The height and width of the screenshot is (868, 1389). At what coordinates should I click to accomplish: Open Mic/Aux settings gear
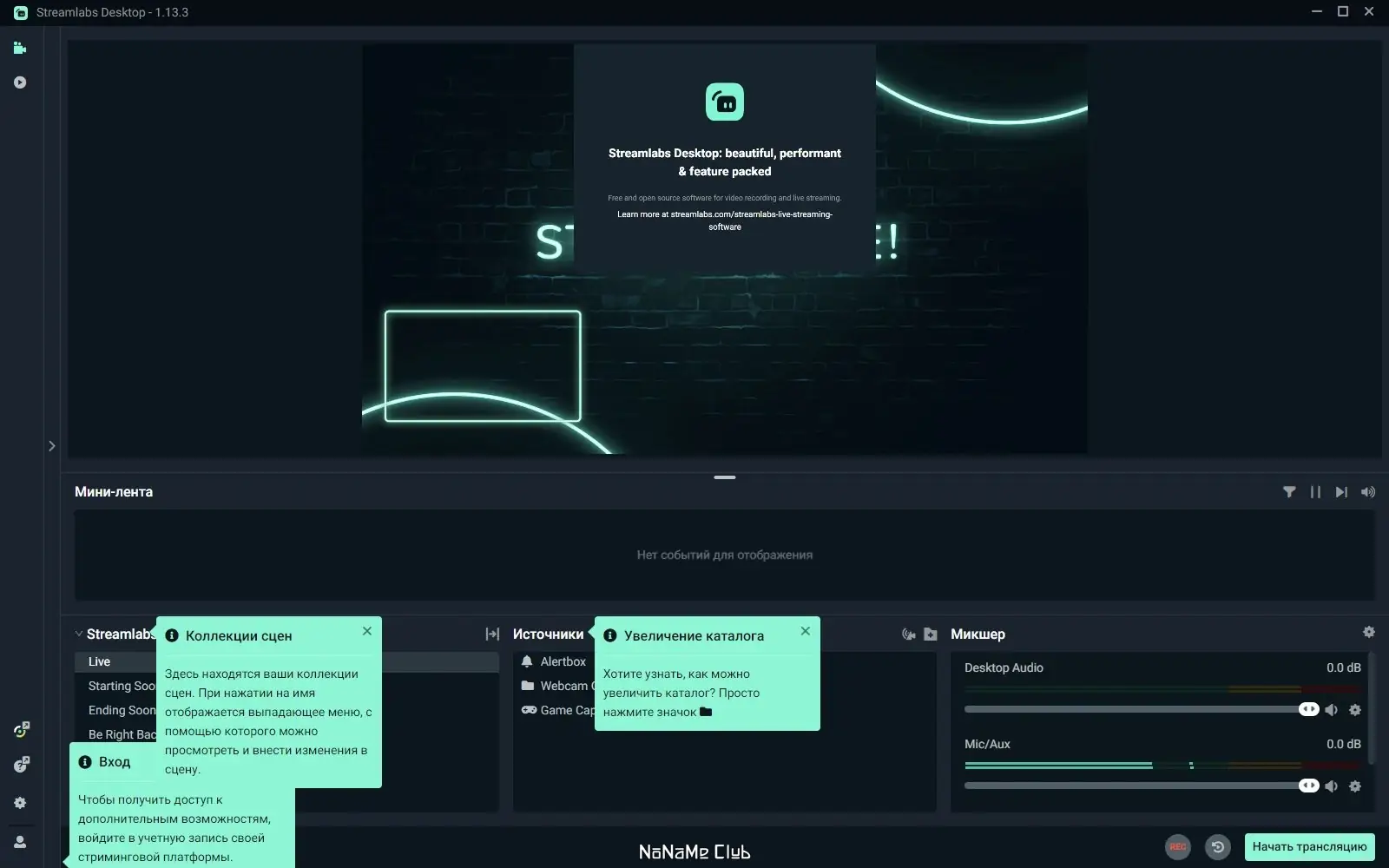[1355, 786]
